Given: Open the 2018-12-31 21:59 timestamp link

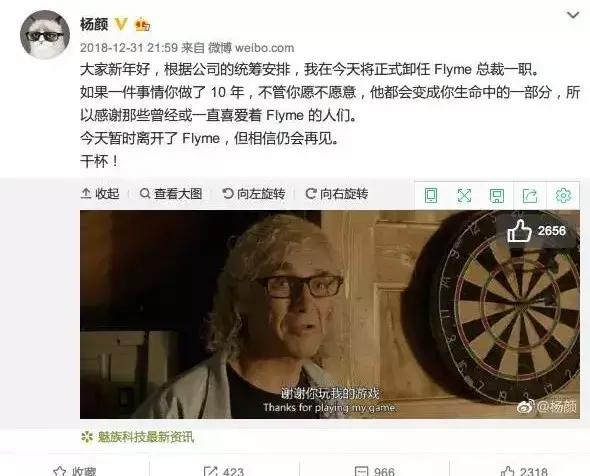Looking at the screenshot, I should tap(129, 48).
